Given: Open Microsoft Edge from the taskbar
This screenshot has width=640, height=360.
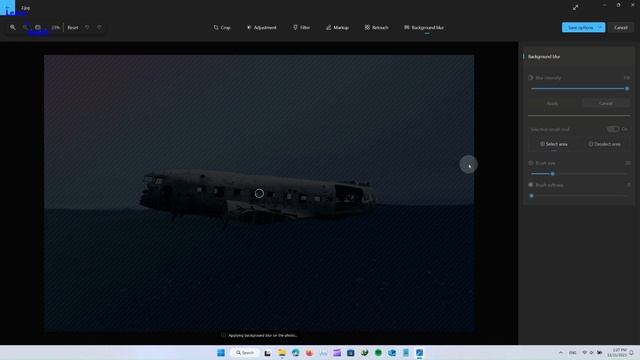Looking at the screenshot, I should click(x=296, y=353).
